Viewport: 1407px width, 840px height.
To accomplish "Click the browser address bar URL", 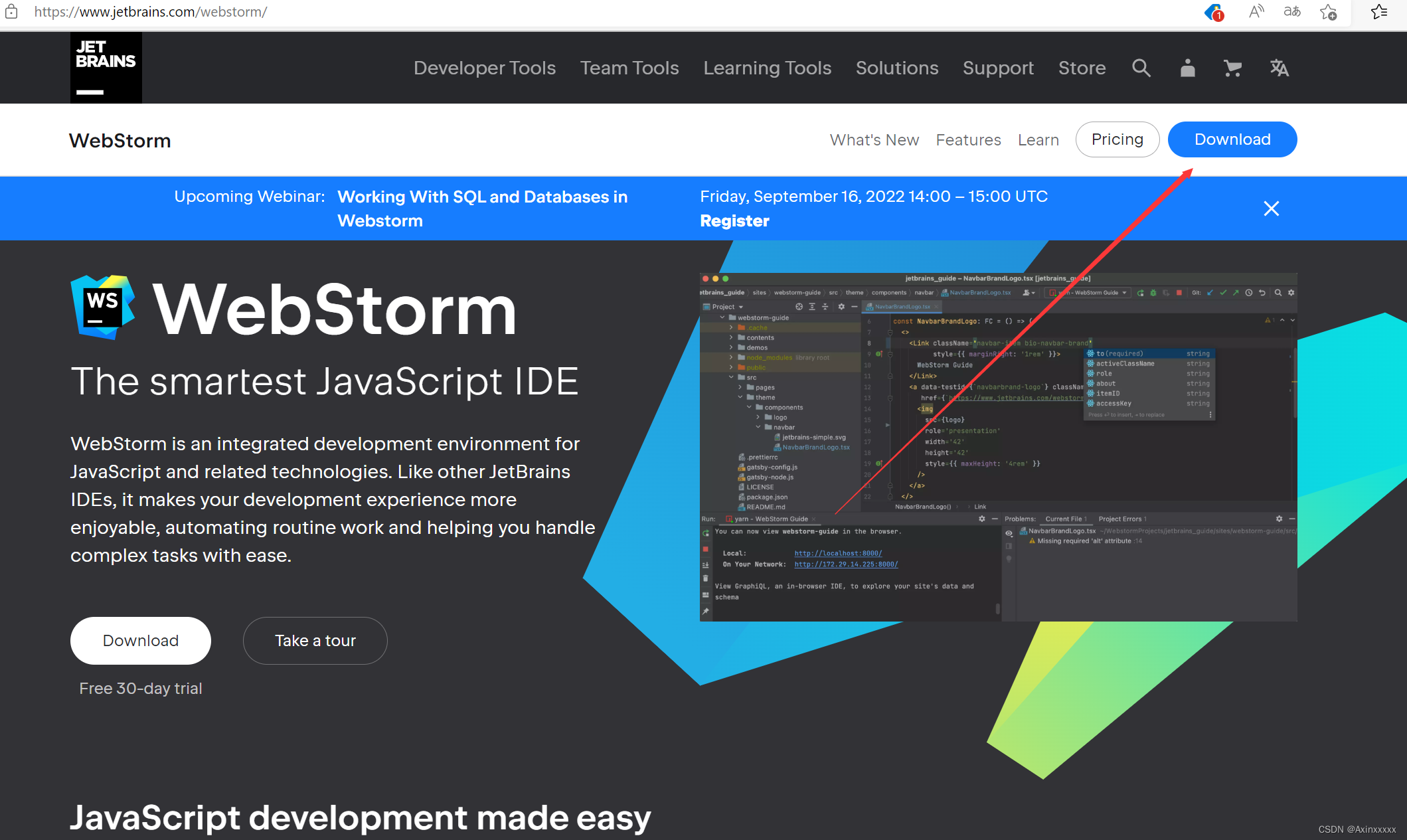I will pos(150,12).
